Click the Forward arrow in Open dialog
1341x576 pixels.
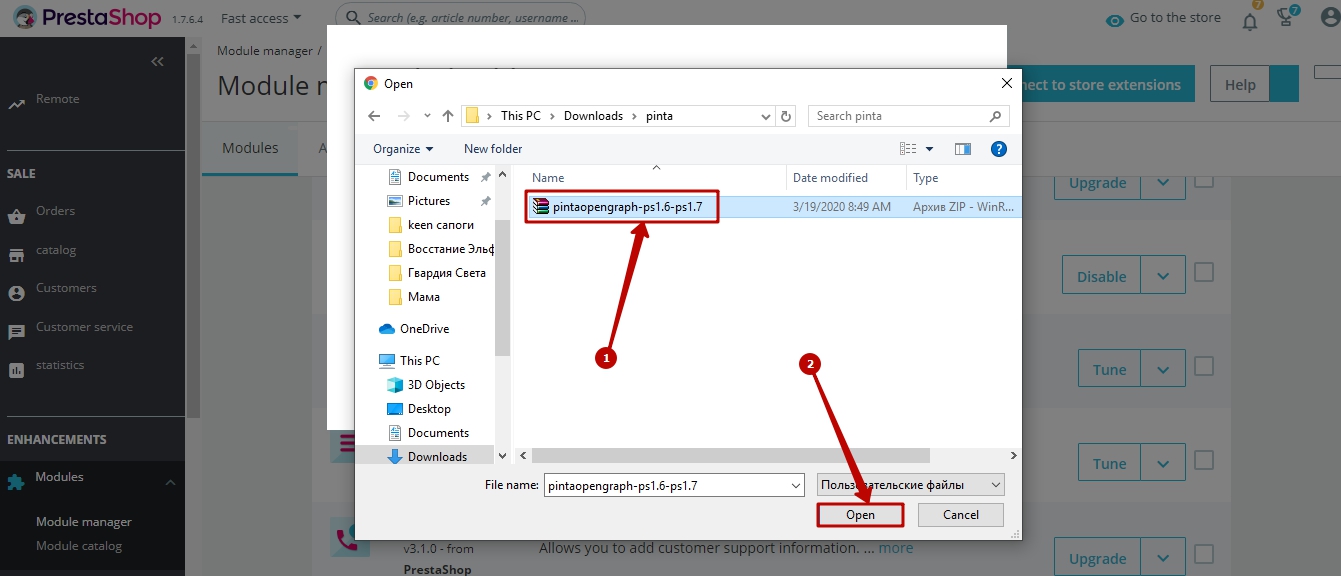click(403, 116)
